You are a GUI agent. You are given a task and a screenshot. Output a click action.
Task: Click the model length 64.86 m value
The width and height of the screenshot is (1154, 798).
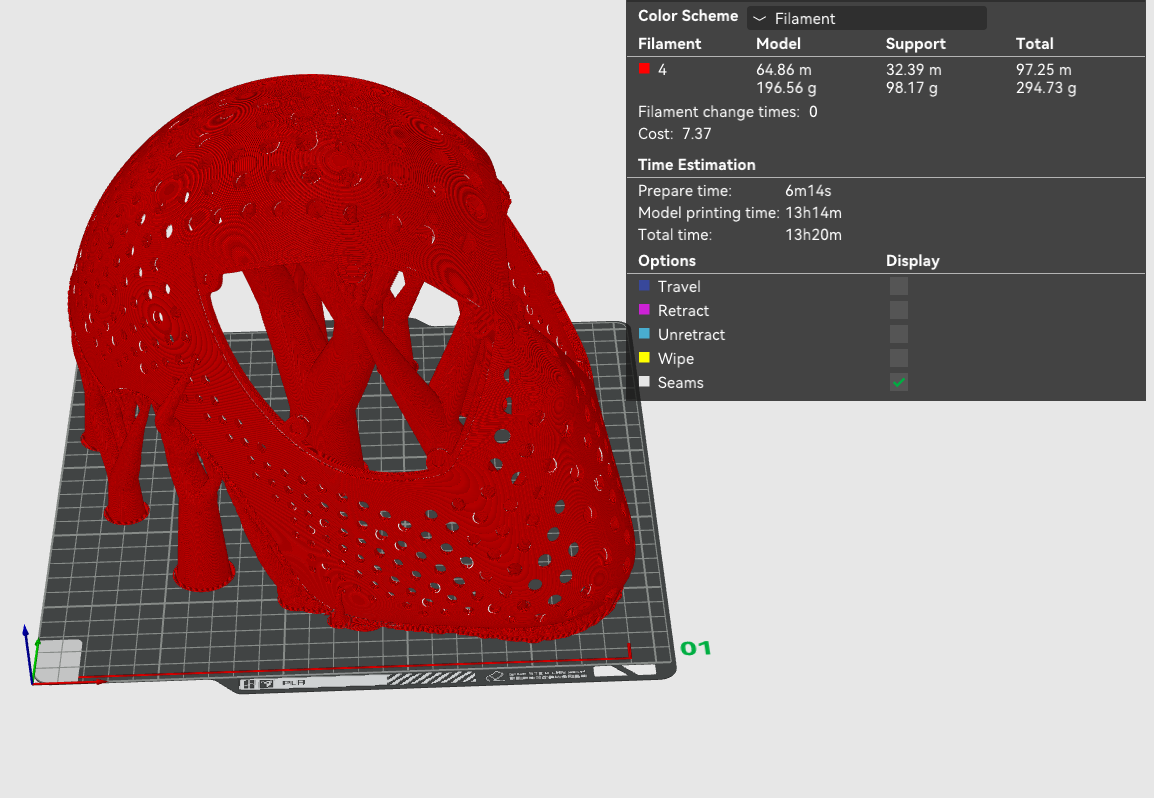(784, 70)
